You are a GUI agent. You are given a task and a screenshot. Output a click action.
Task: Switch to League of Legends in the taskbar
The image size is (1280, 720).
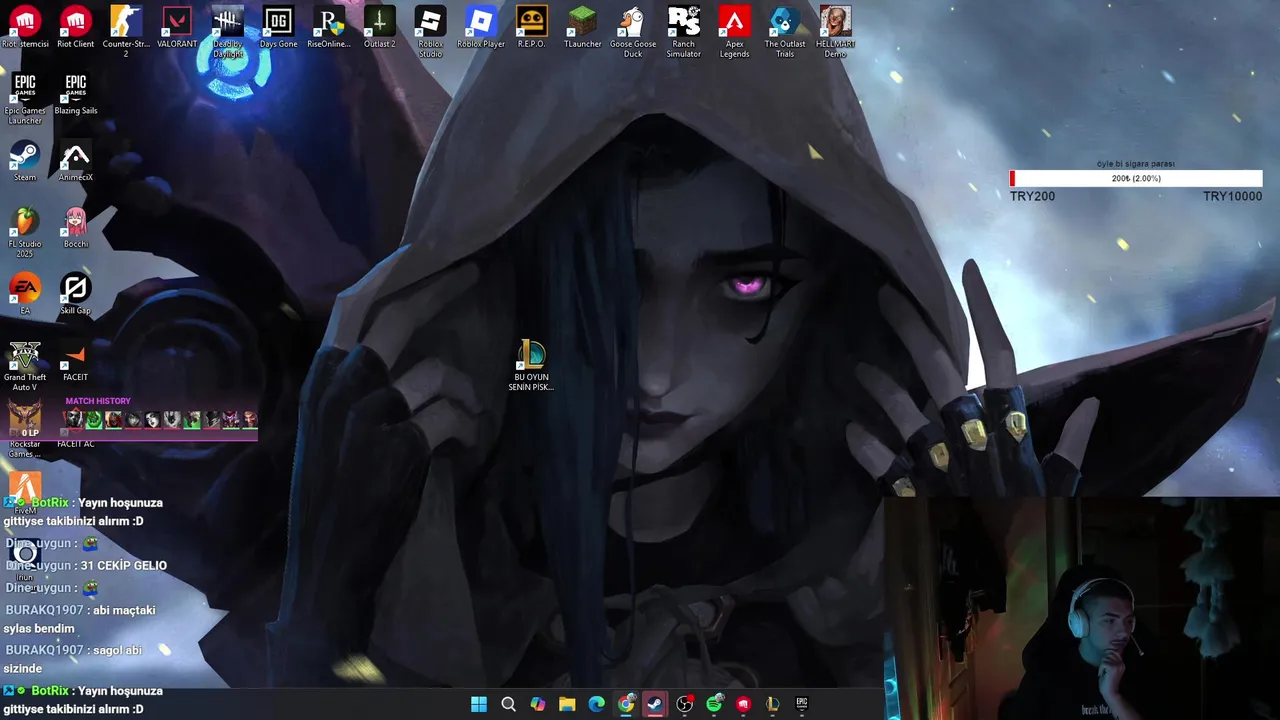[x=772, y=704]
